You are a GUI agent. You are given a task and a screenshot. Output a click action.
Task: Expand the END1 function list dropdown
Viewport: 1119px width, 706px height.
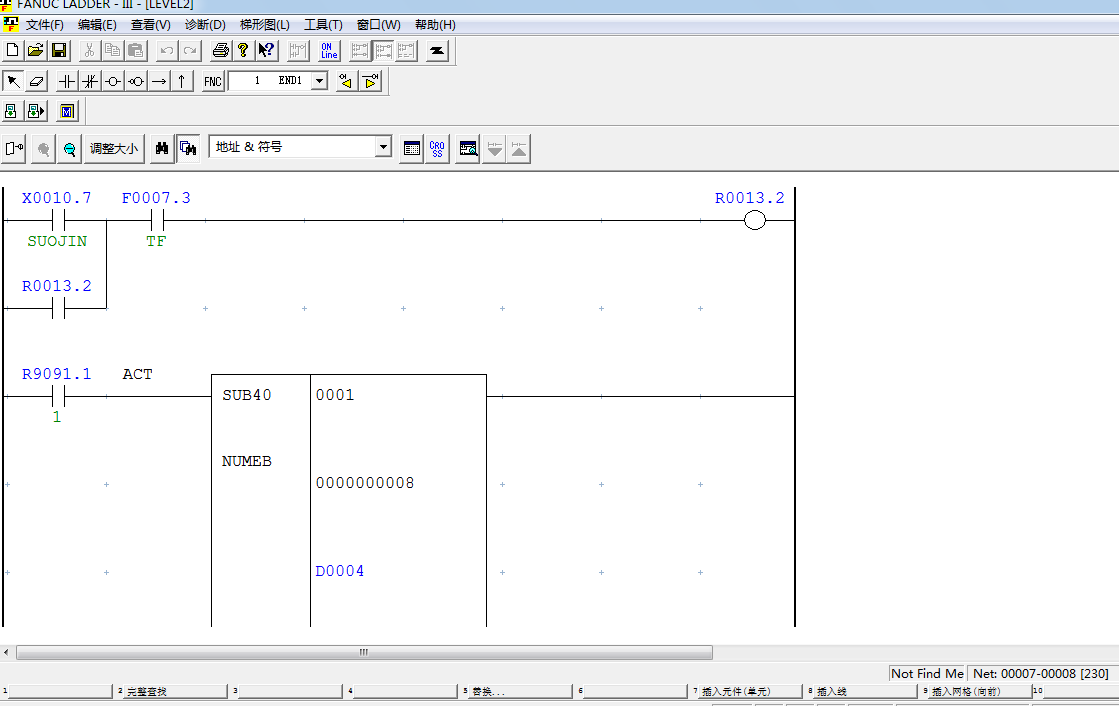pos(319,81)
